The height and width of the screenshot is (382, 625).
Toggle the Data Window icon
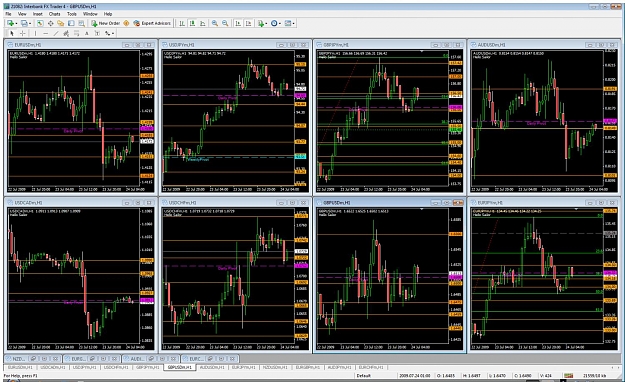[x=51, y=24]
